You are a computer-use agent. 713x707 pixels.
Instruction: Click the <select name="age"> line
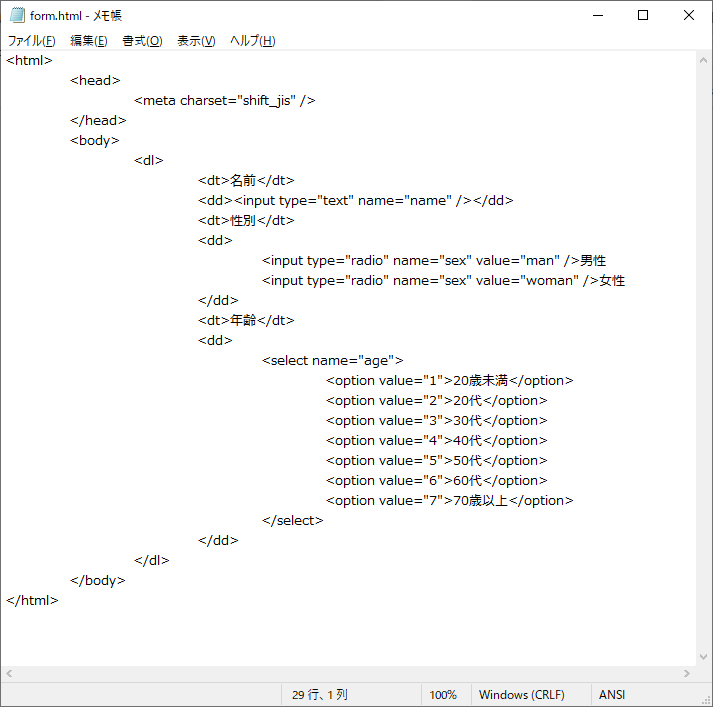332,361
